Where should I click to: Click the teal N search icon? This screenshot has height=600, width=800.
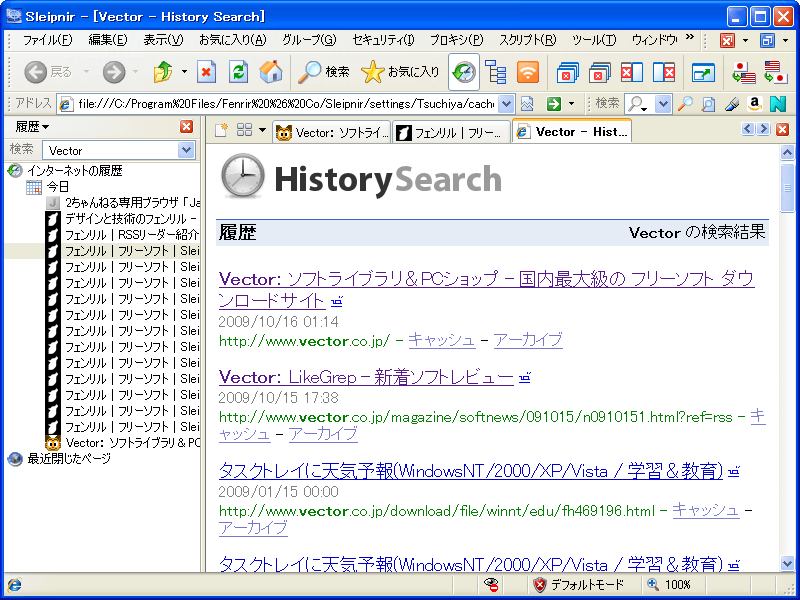[x=778, y=104]
